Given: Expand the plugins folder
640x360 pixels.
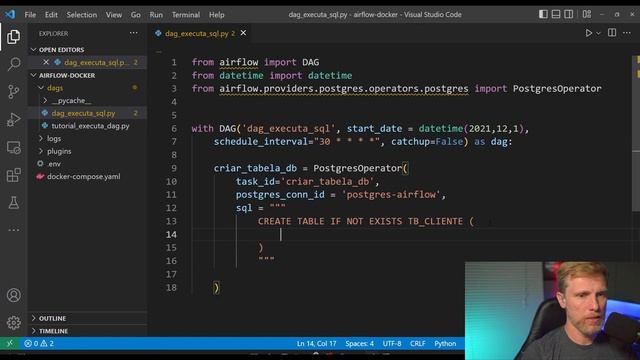Looking at the screenshot, I should coord(59,151).
